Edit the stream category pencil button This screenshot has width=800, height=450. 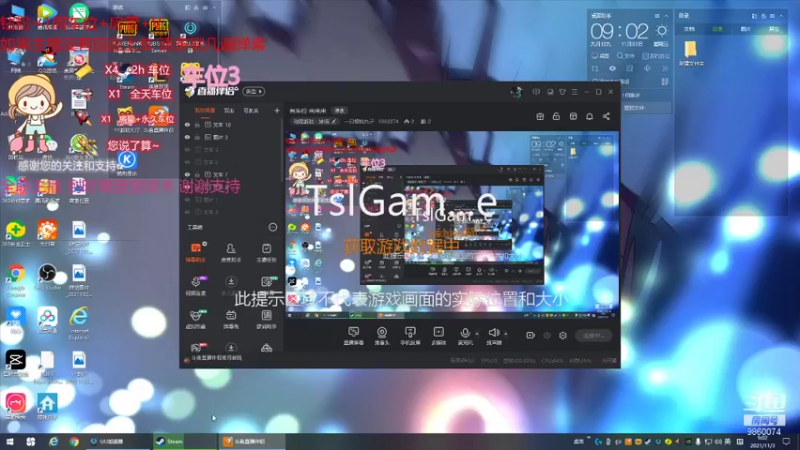click(334, 121)
